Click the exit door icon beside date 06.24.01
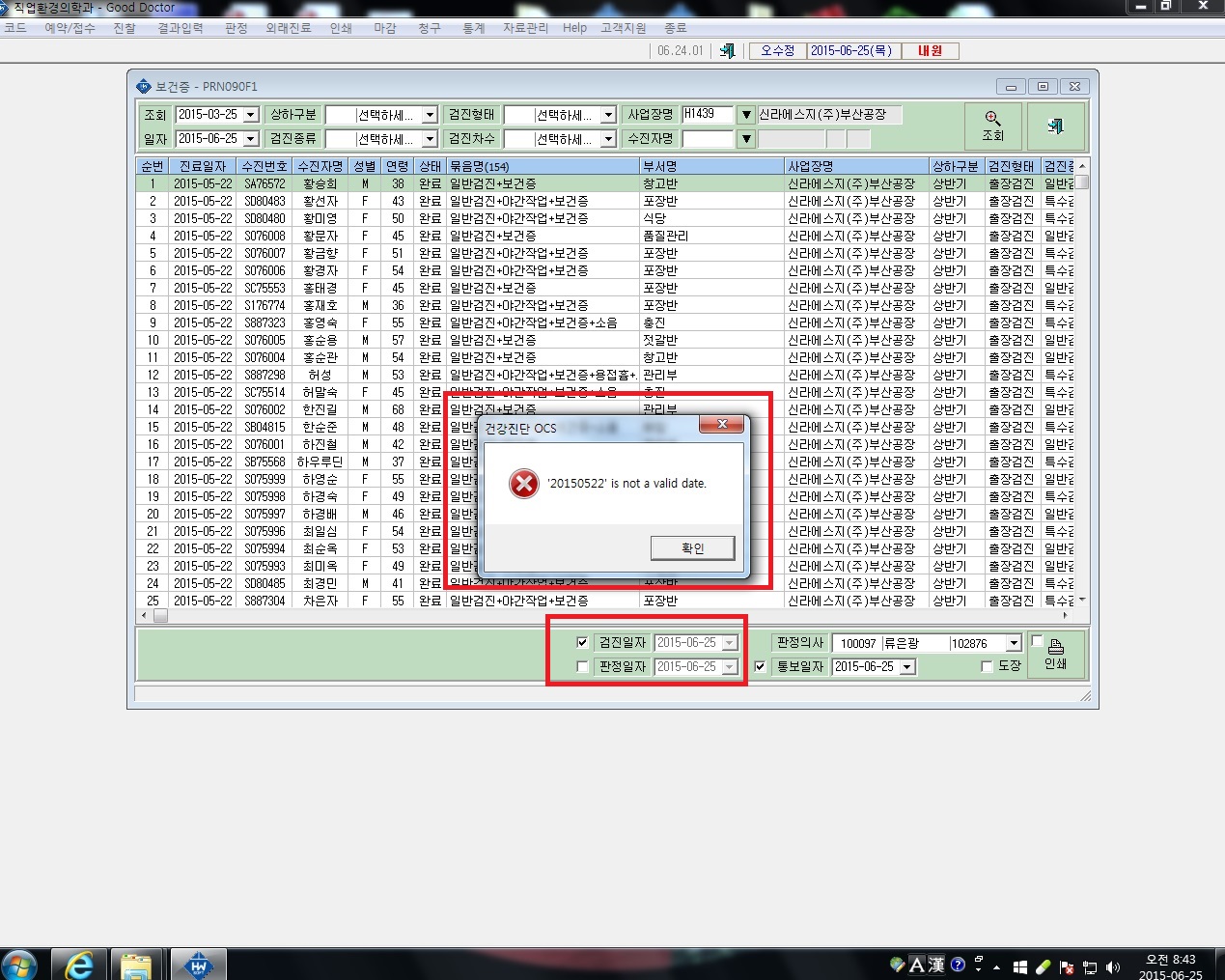 coord(727,50)
